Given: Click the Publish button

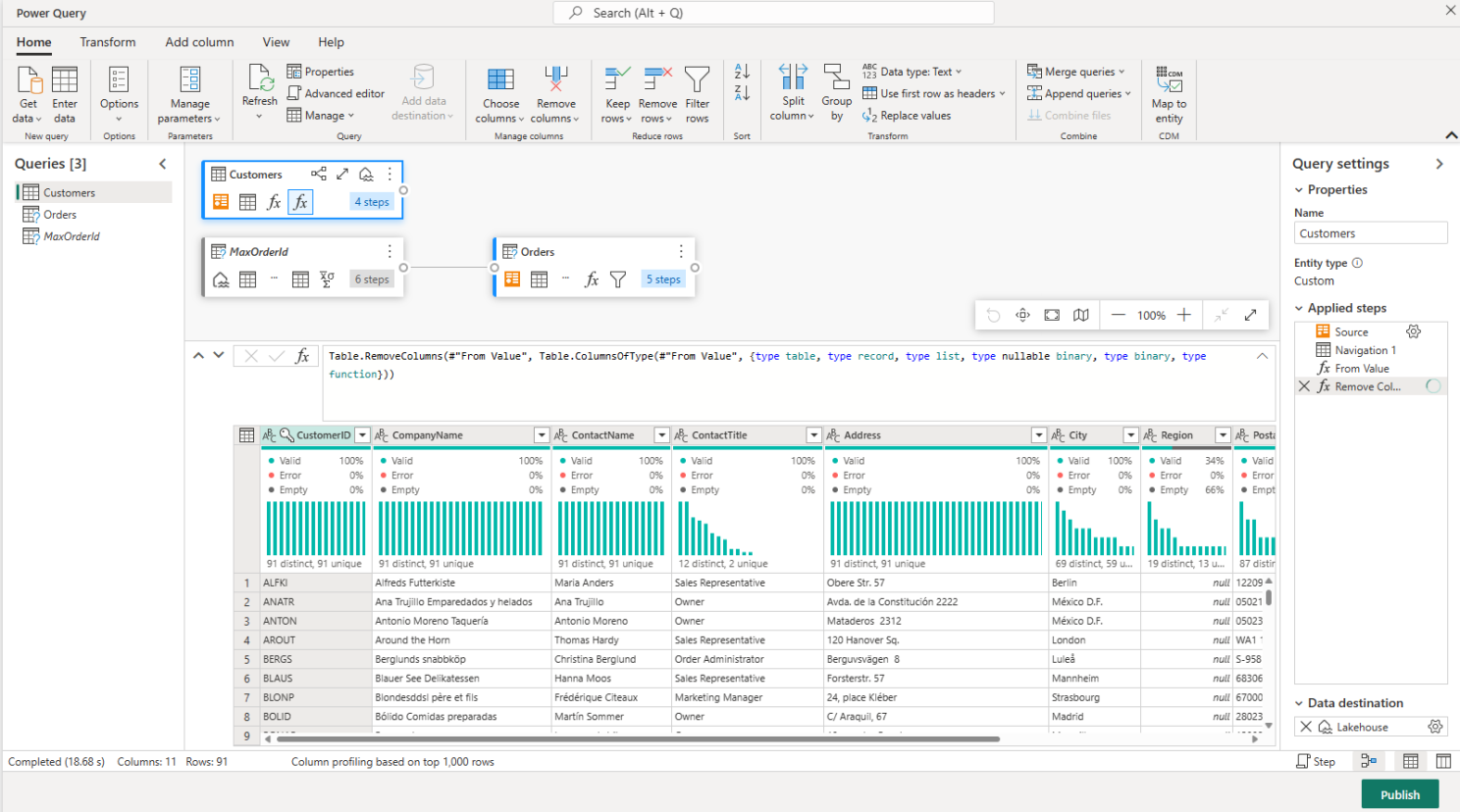Looking at the screenshot, I should tap(1400, 794).
